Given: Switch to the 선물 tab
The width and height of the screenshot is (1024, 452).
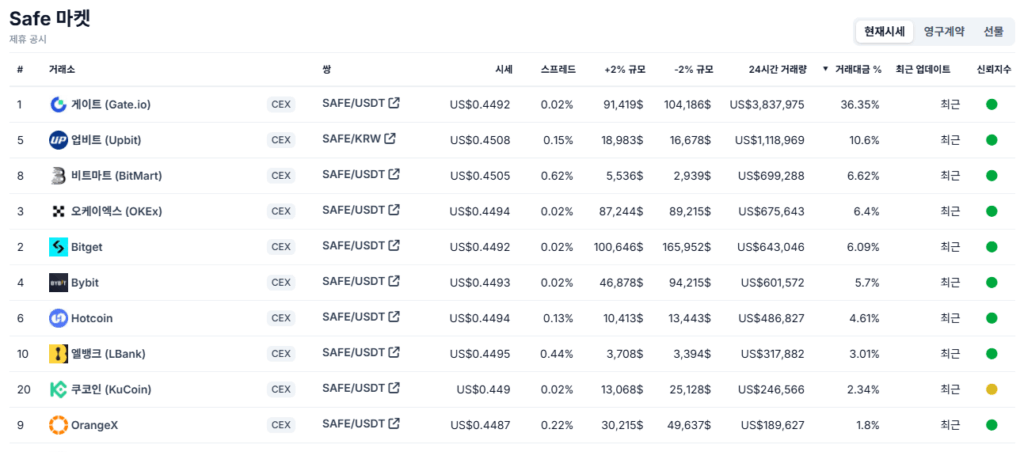Looking at the screenshot, I should pyautogui.click(x=993, y=31).
